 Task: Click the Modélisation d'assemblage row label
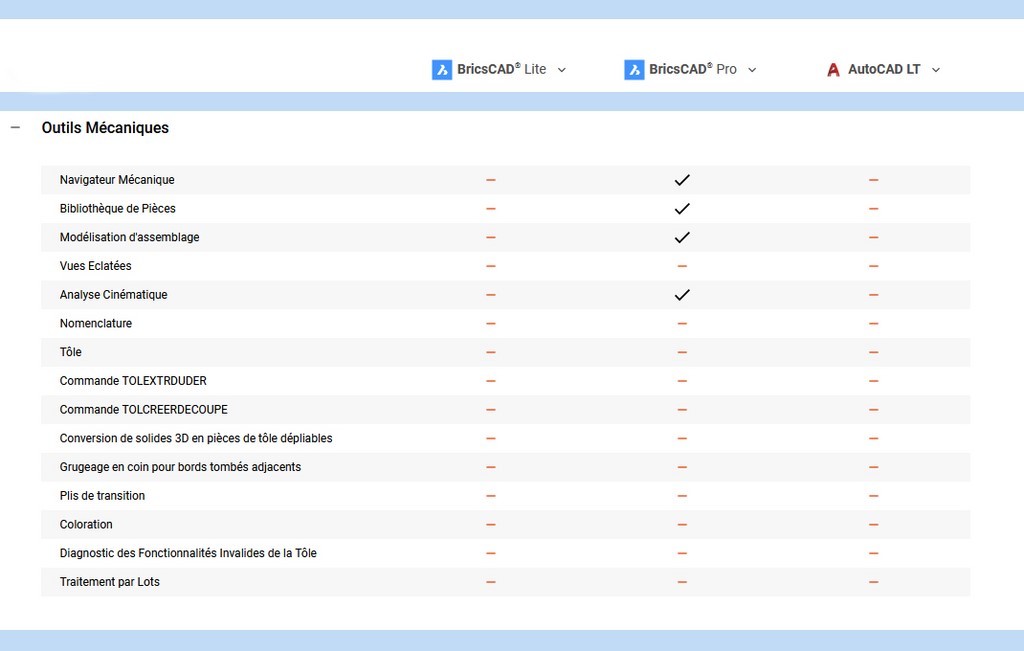coord(129,237)
